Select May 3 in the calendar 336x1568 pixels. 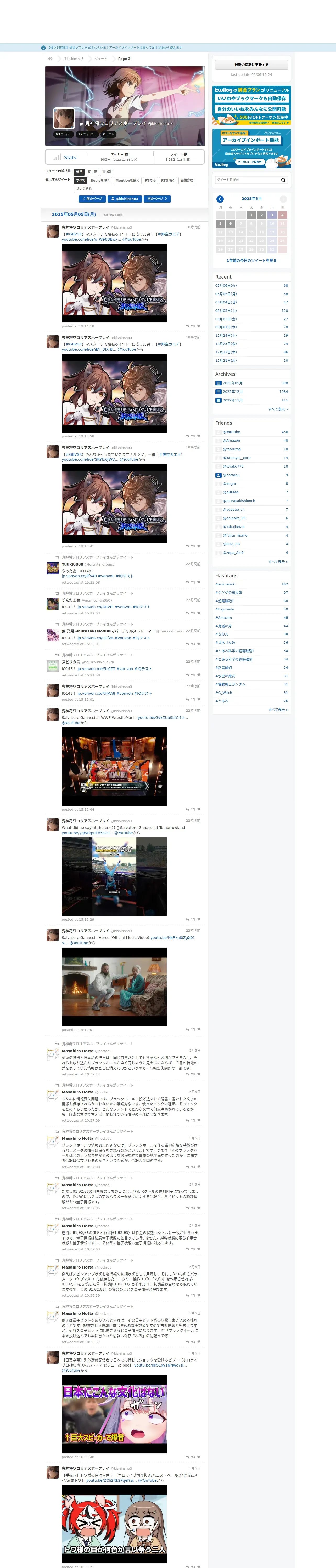(272, 215)
